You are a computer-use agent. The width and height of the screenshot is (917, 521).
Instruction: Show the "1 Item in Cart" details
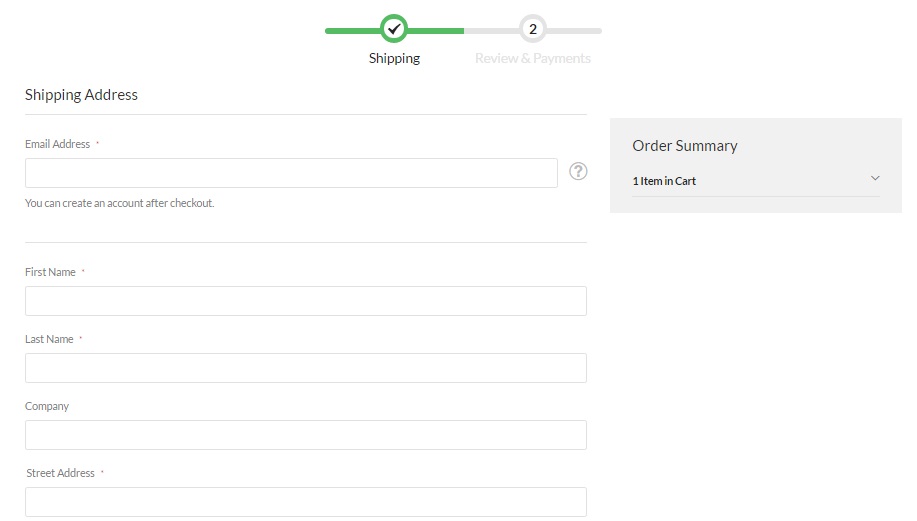tap(664, 181)
